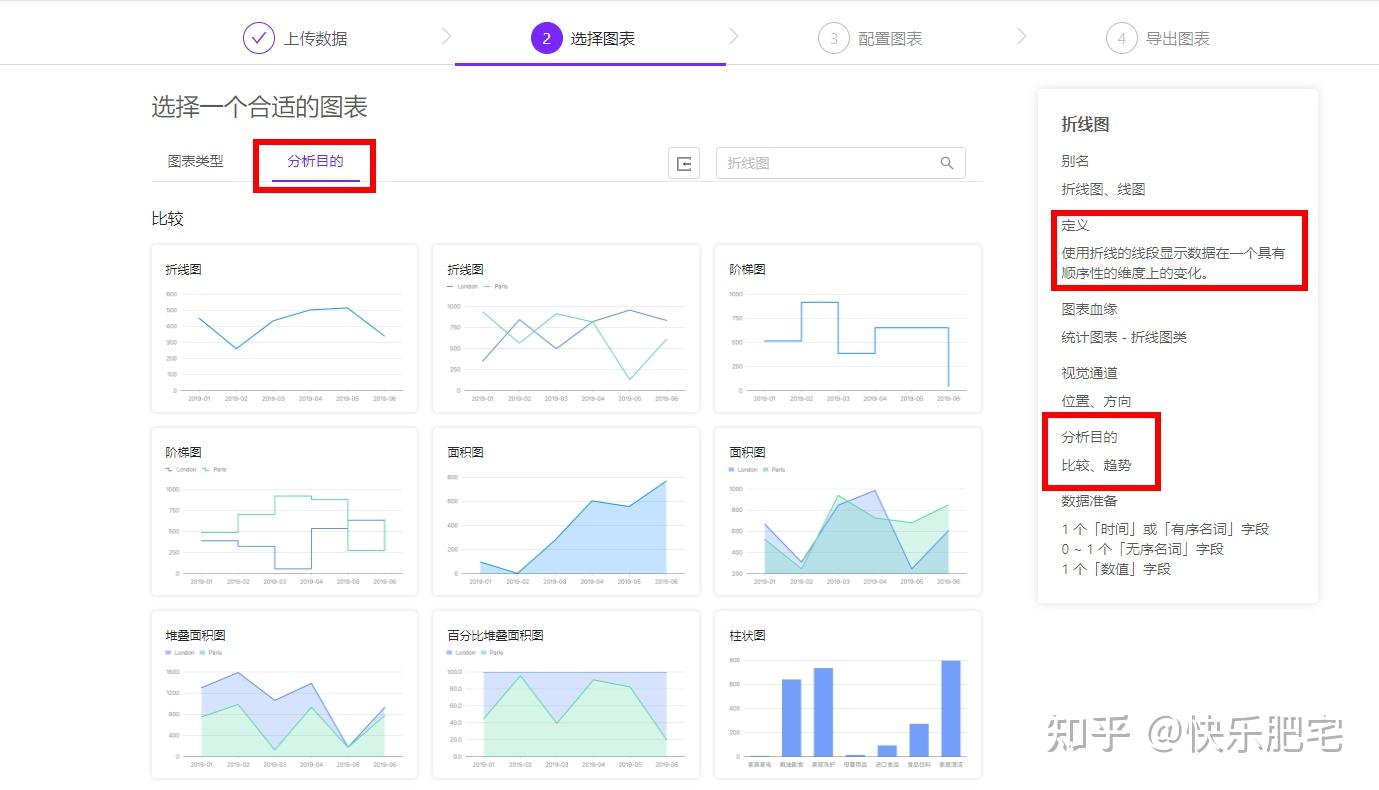Click the London legend in 堆叠面积图 card
1379x790 pixels.
pyautogui.click(x=180, y=653)
